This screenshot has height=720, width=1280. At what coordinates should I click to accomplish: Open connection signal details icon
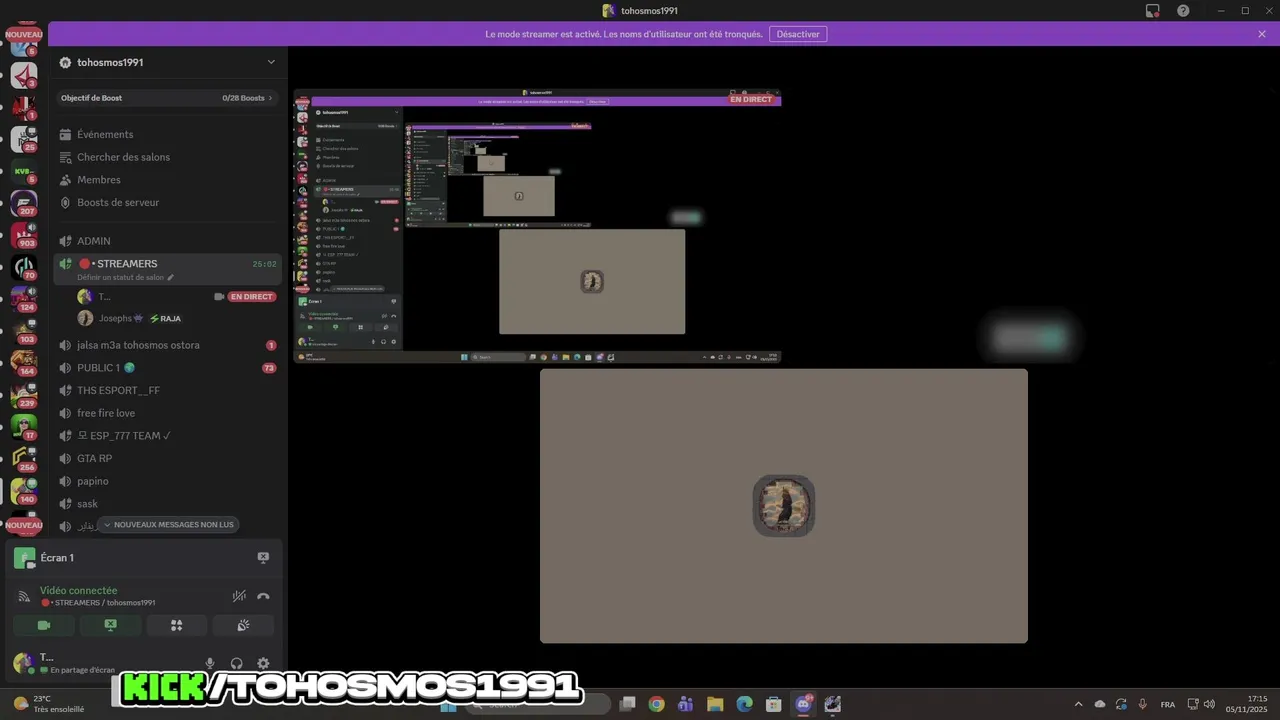[24, 596]
